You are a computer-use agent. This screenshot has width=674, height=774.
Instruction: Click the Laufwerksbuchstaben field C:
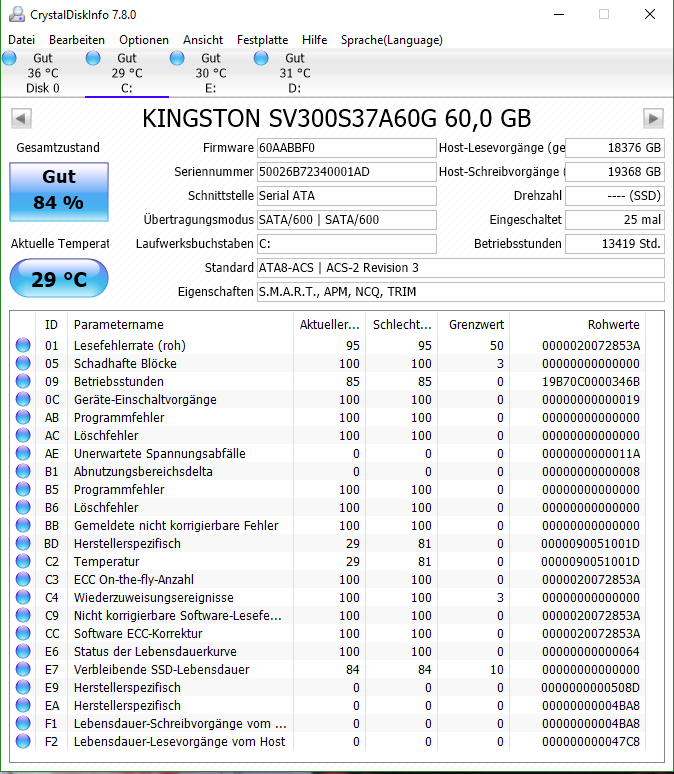(x=347, y=244)
